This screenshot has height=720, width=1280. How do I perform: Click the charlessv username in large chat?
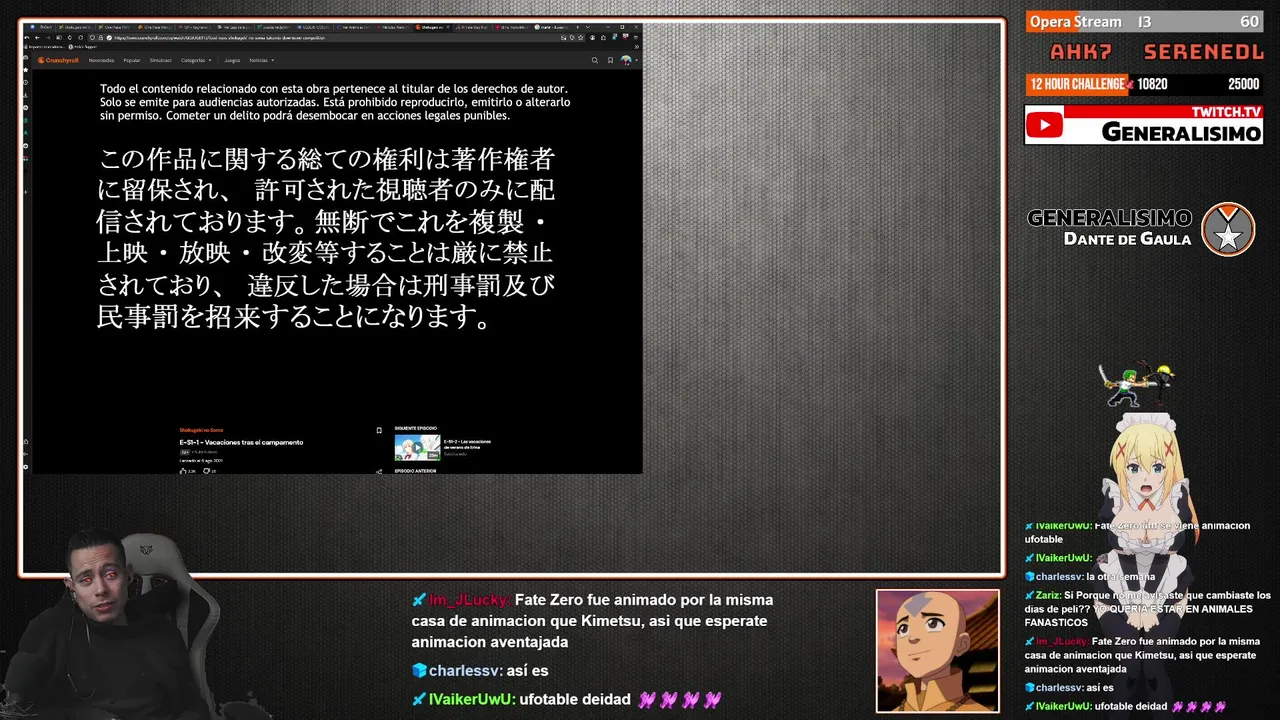[x=464, y=671]
